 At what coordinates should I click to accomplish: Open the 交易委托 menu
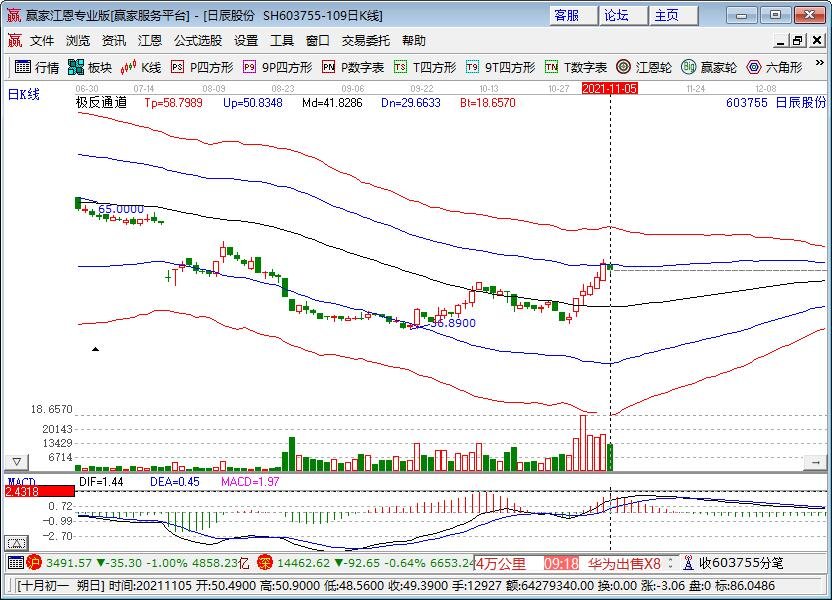pos(366,41)
